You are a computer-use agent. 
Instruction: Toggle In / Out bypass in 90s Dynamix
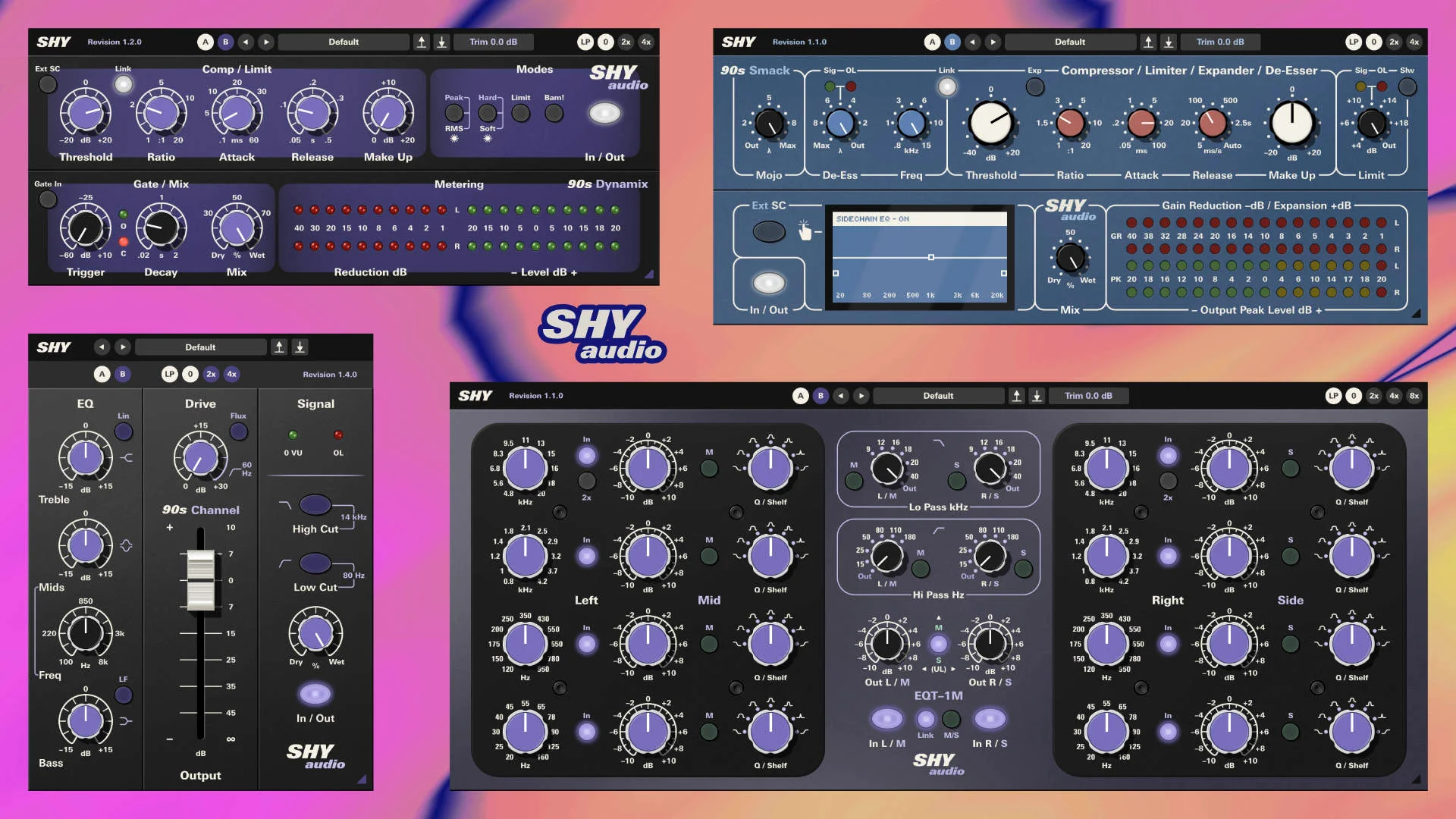pos(604,113)
